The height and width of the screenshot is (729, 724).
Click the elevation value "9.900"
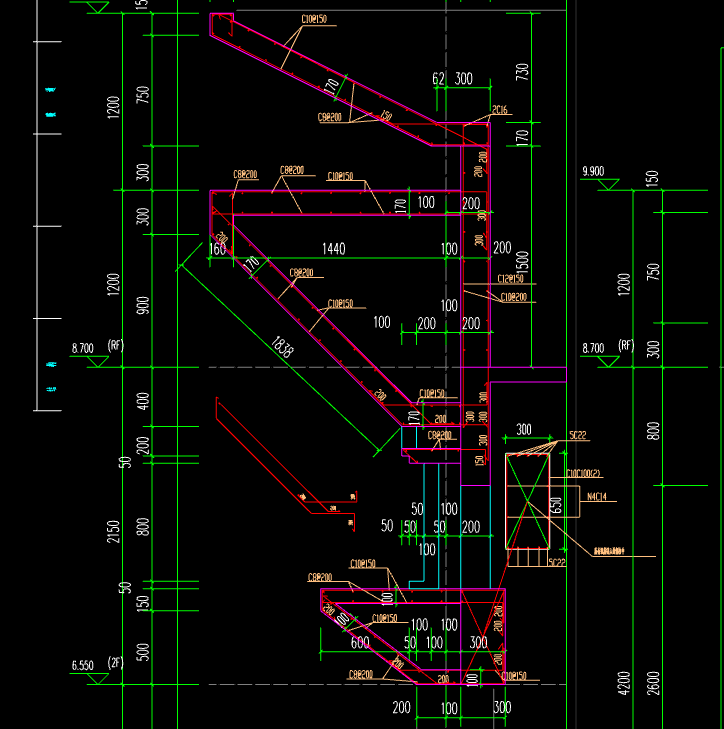(x=593, y=171)
